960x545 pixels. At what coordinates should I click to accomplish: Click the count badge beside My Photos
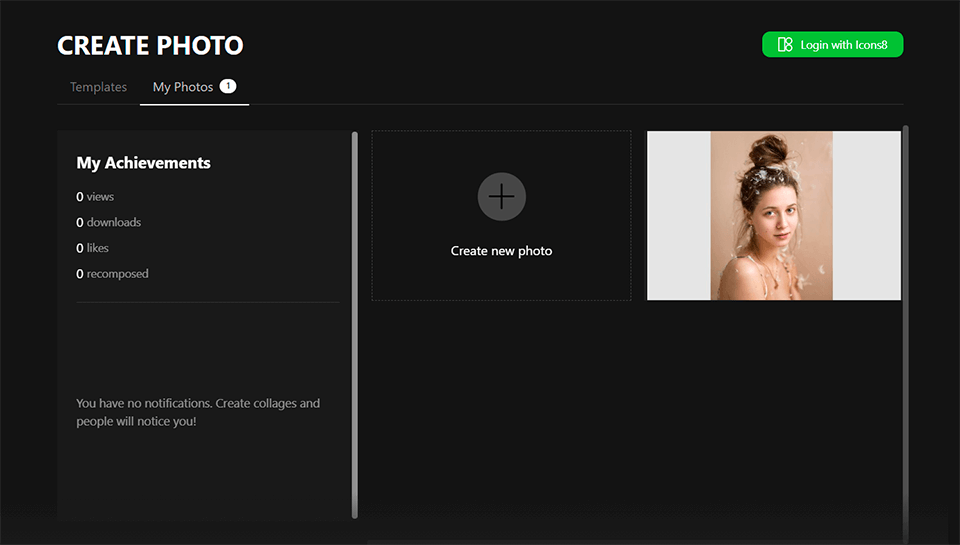[x=228, y=86]
